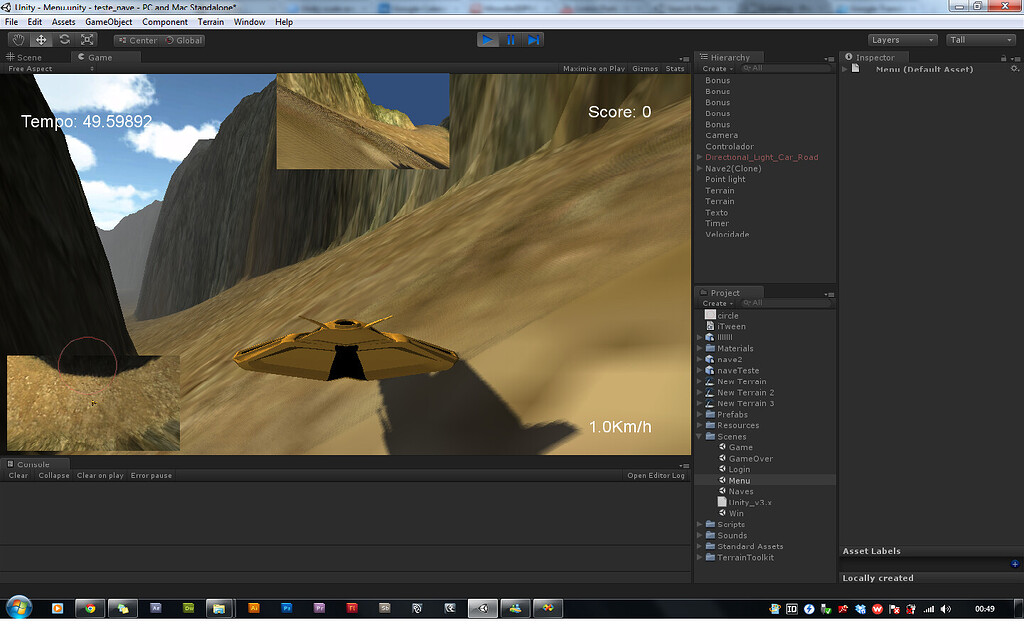Expand the Prefabs folder in Project
Image resolution: width=1024 pixels, height=640 pixels.
point(698,414)
